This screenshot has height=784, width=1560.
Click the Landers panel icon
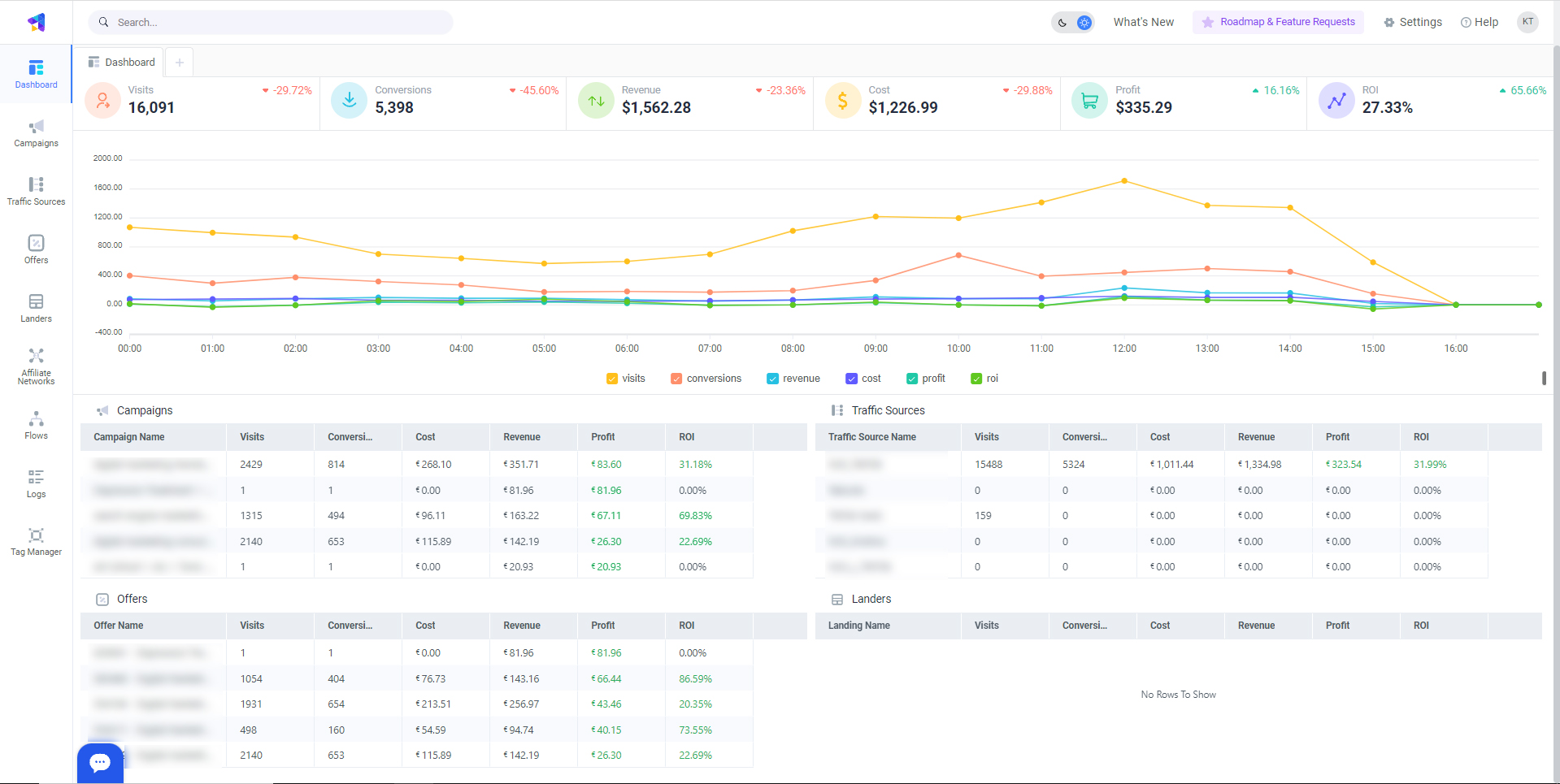click(837, 600)
